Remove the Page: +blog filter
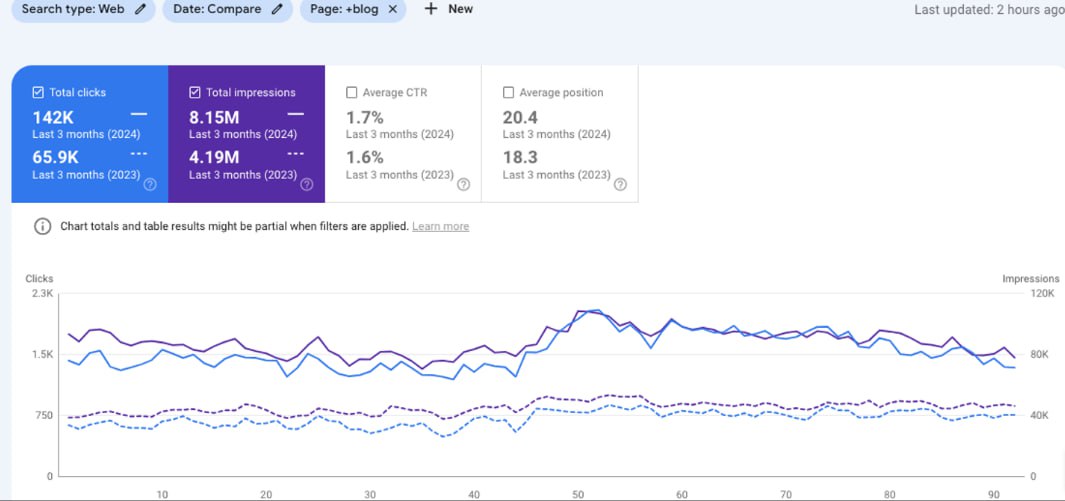 392,9
